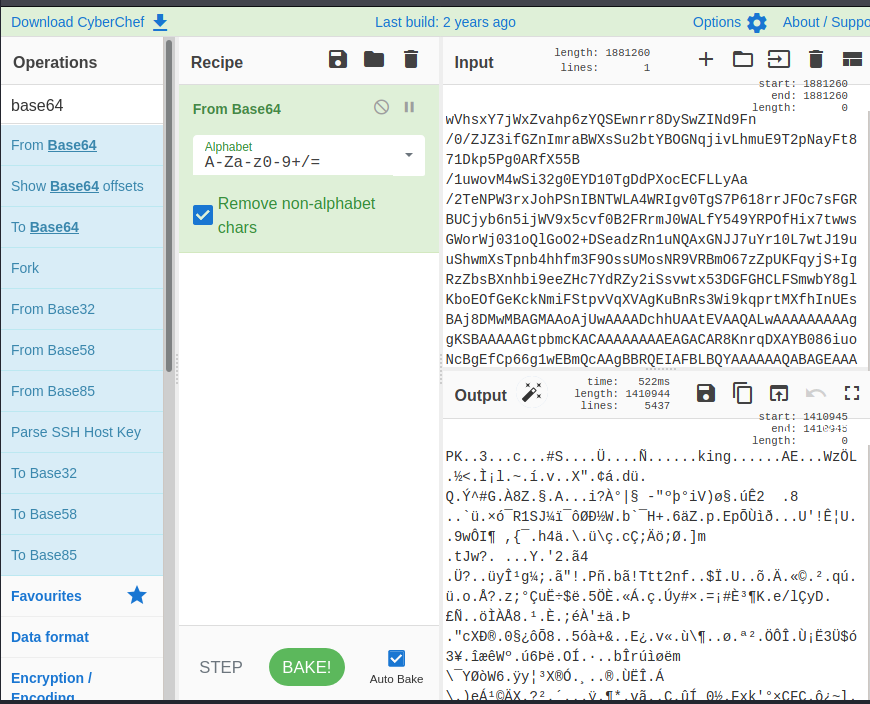
Task: Open file as input
Action: 778,59
